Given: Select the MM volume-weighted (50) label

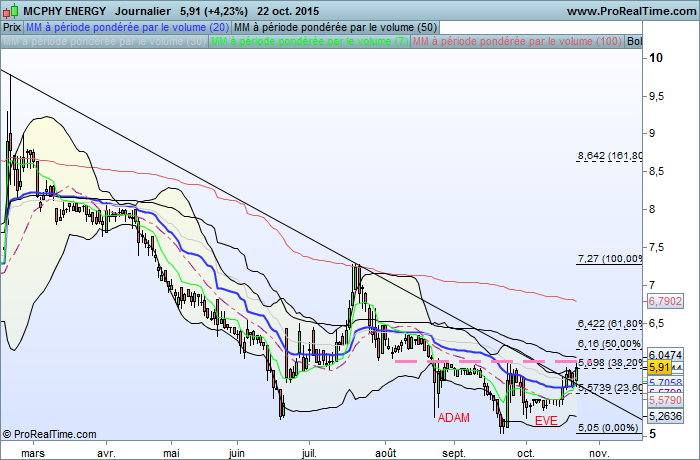Looking at the screenshot, I should [335, 27].
